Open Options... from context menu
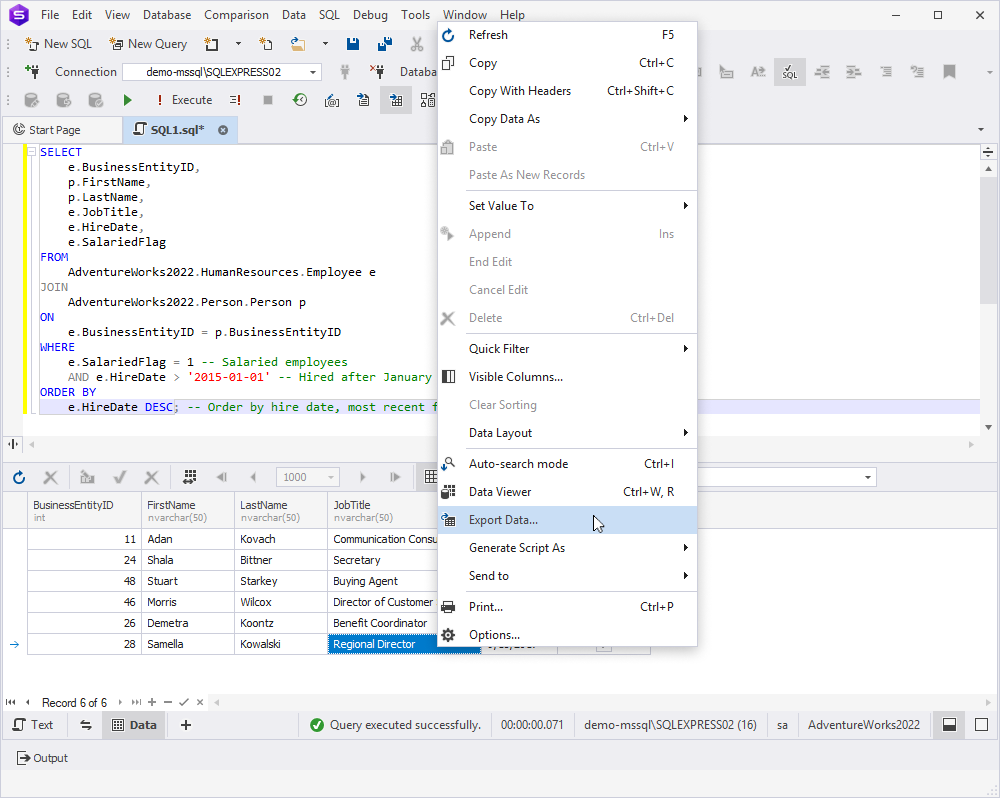 click(x=568, y=635)
